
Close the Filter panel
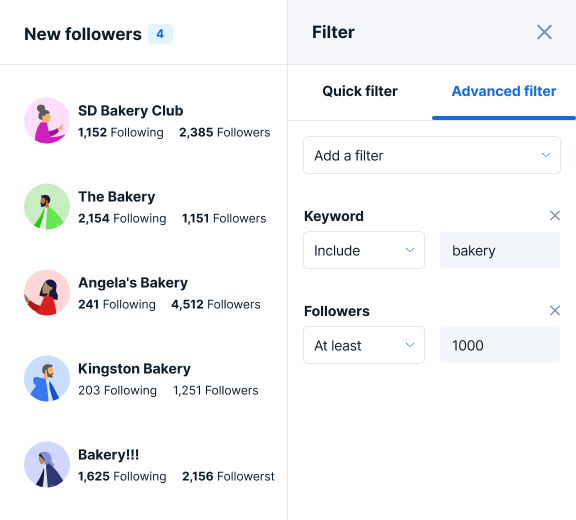[544, 32]
